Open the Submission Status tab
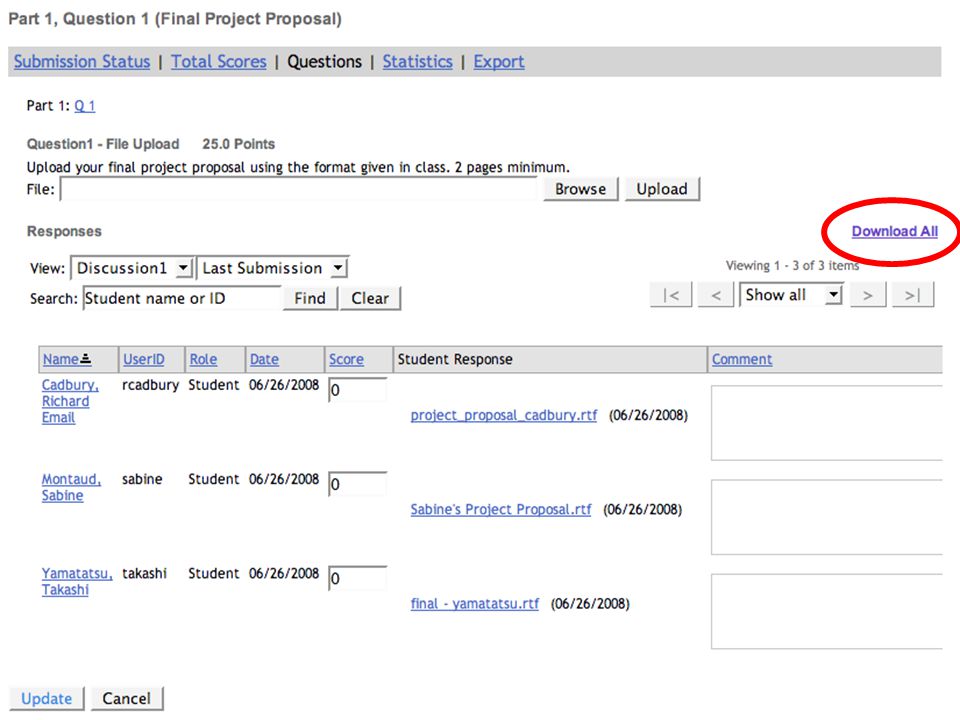The height and width of the screenshot is (720, 960). point(82,62)
